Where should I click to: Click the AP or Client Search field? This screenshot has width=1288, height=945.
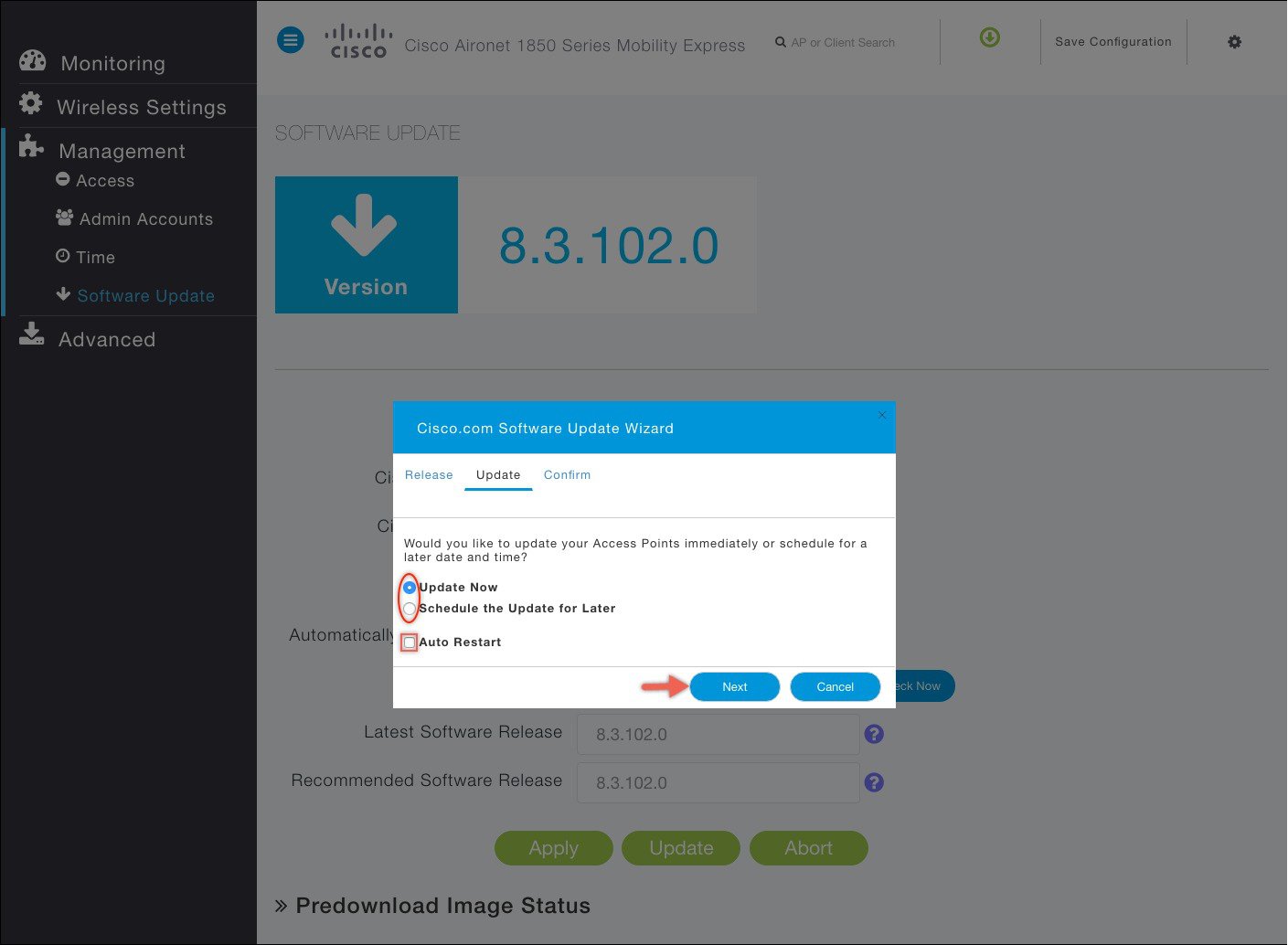(x=843, y=43)
